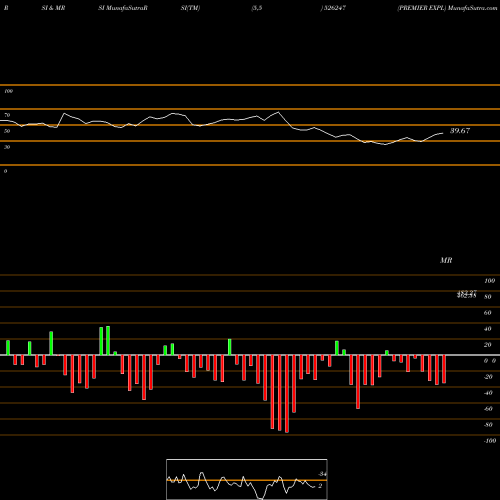The width and height of the screenshot is (500, 500).
Task: Click the RSI scale label 50
Action: (7, 131)
